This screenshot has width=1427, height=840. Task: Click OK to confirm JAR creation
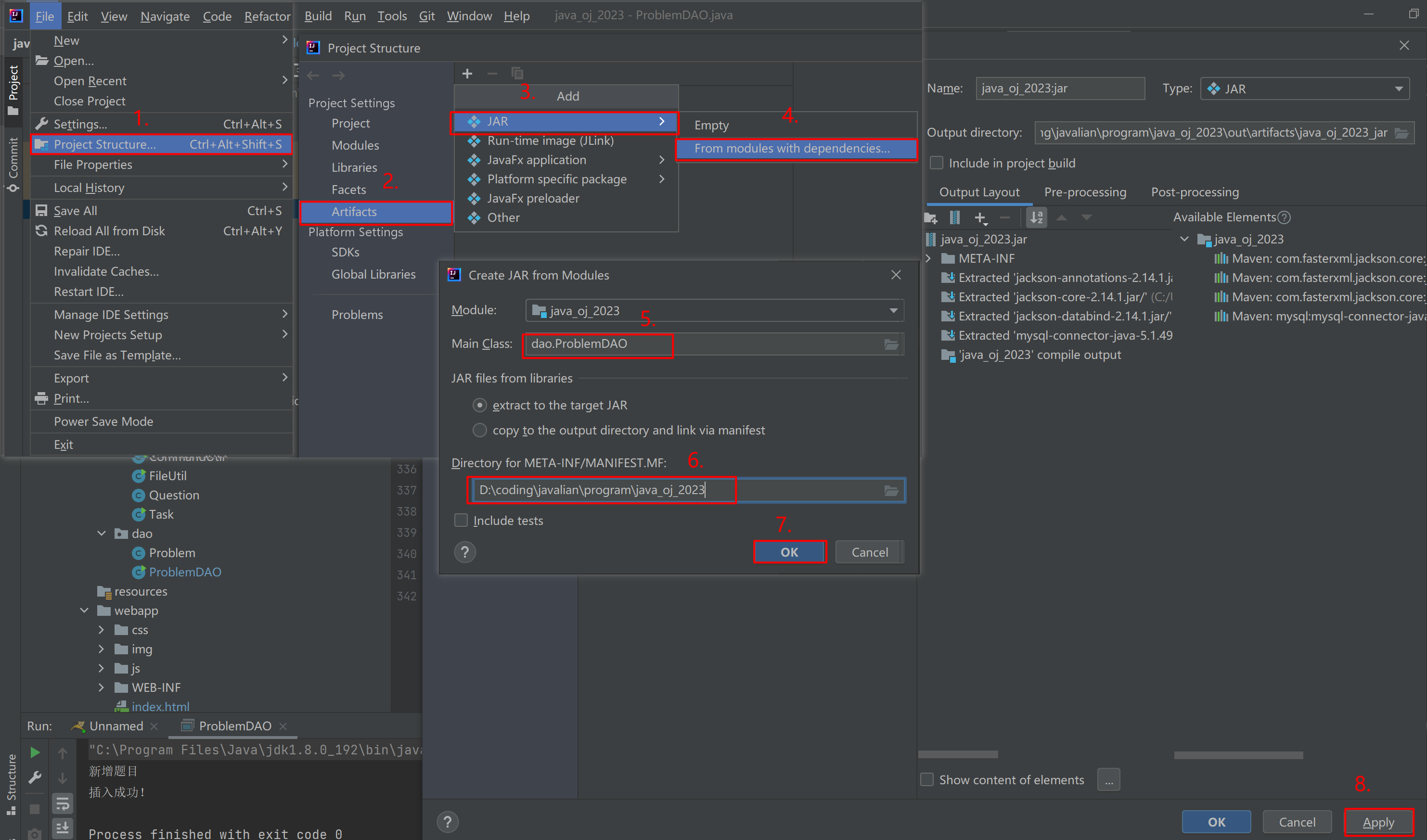point(788,551)
